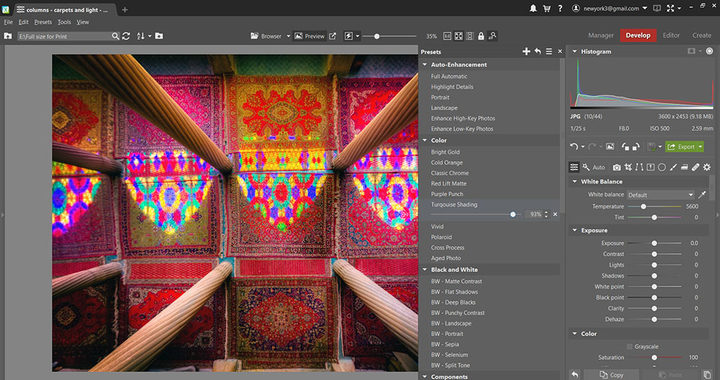Add a new preset with plus icon
The width and height of the screenshot is (720, 380).
[526, 51]
